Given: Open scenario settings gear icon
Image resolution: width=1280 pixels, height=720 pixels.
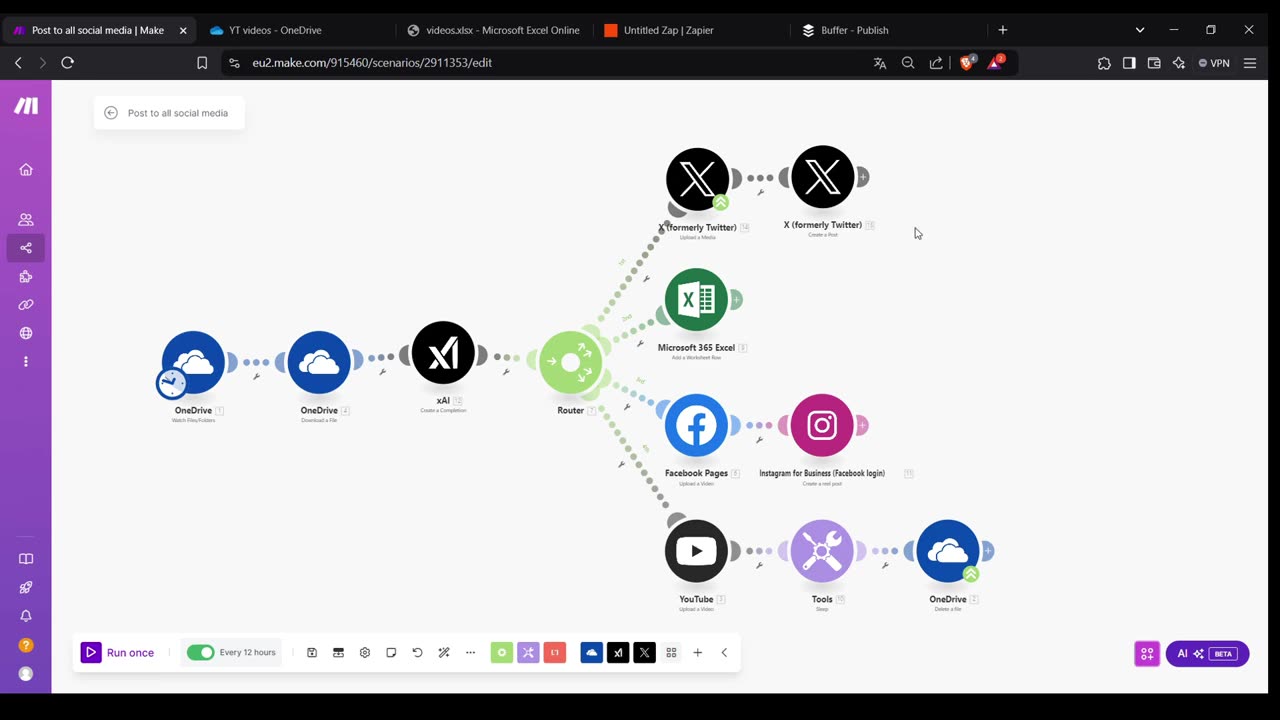Looking at the screenshot, I should [x=365, y=652].
